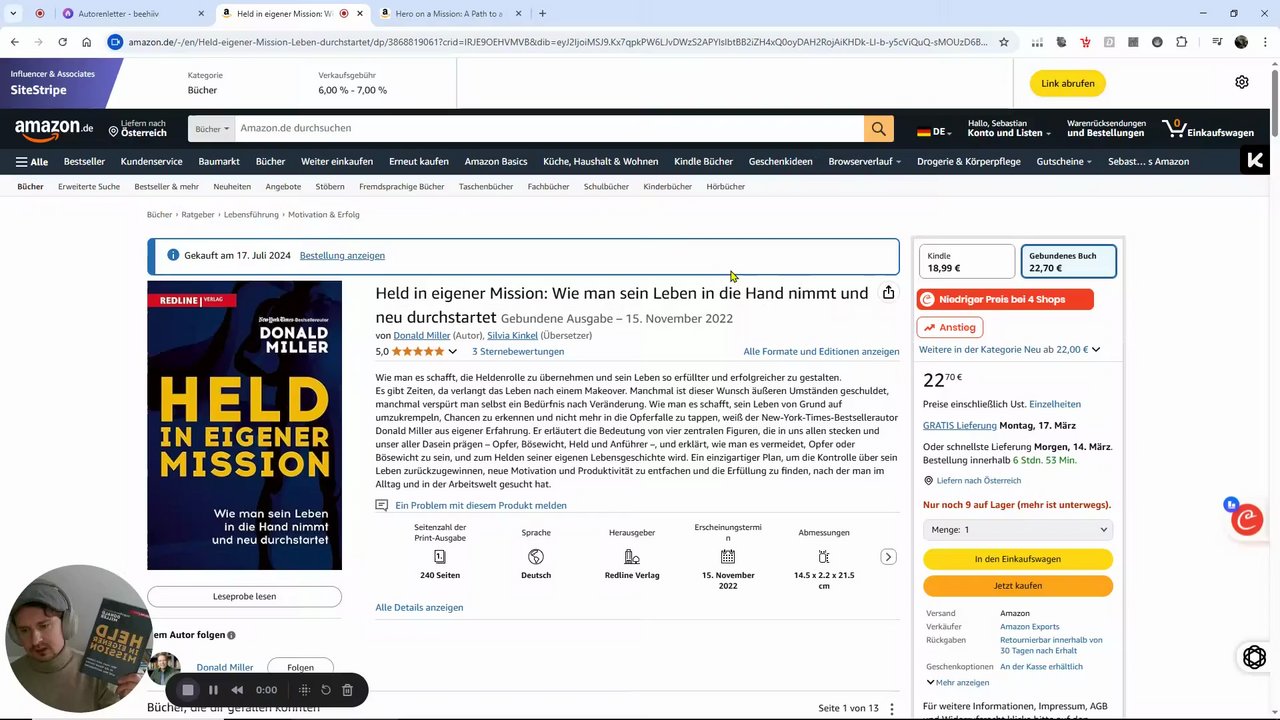Click the book cover image
Screen dimensions: 1280x720
[244, 425]
